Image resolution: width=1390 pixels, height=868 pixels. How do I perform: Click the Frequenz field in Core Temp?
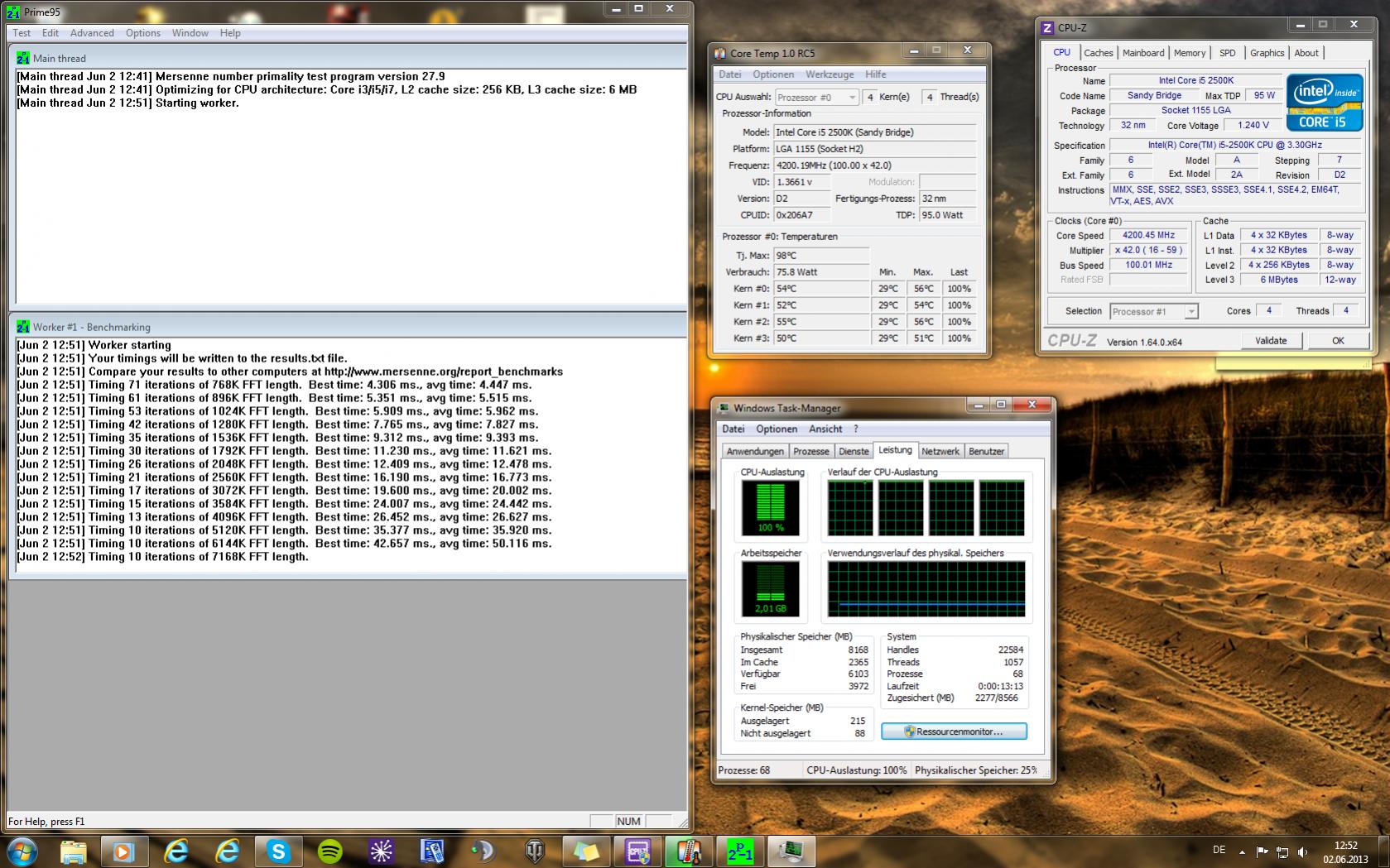point(875,165)
